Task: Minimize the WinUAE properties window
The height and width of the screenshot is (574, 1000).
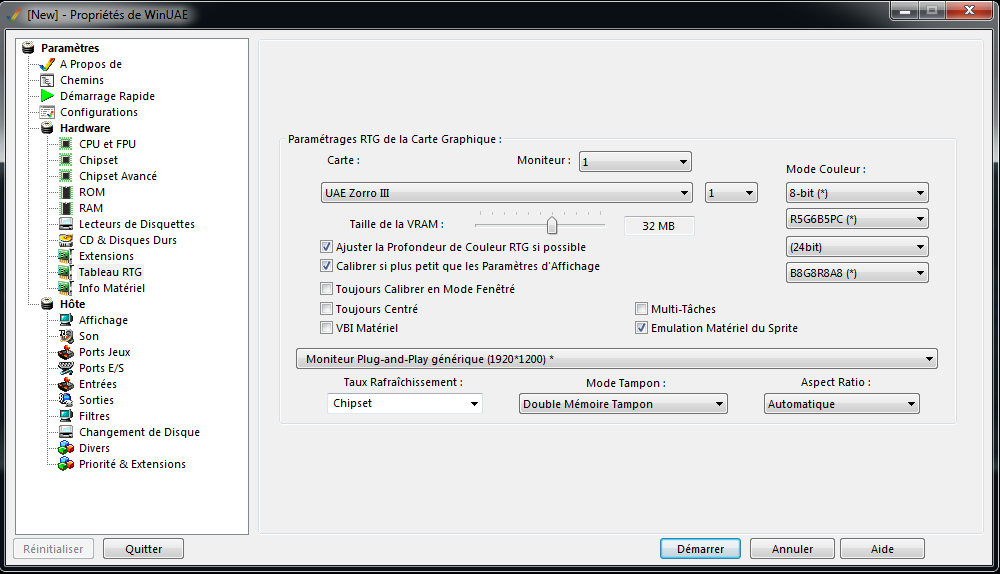Action: [x=904, y=10]
